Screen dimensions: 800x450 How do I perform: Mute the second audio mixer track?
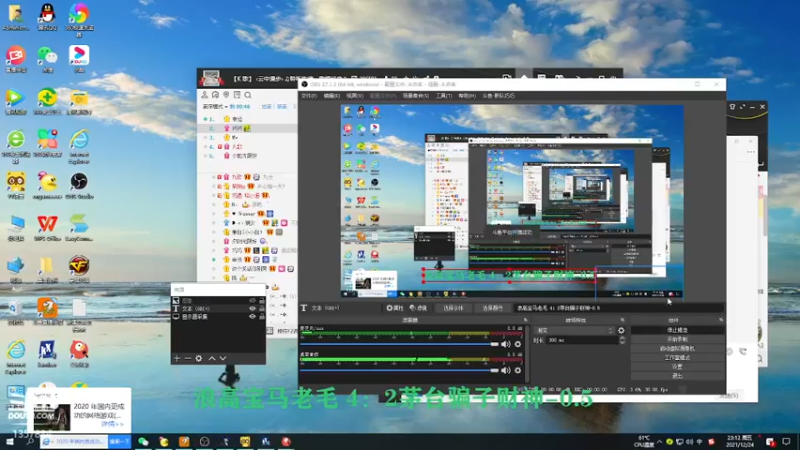[506, 370]
